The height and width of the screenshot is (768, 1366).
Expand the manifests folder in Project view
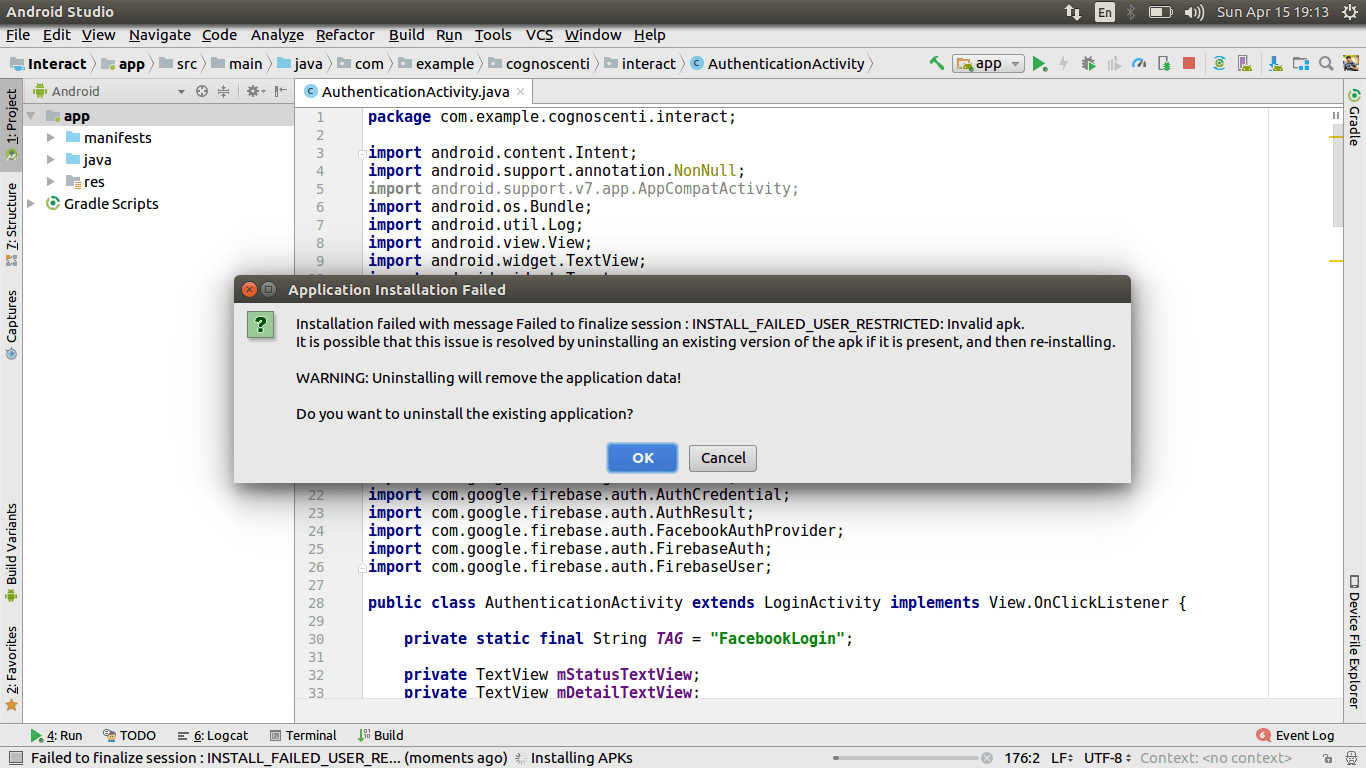[x=53, y=137]
